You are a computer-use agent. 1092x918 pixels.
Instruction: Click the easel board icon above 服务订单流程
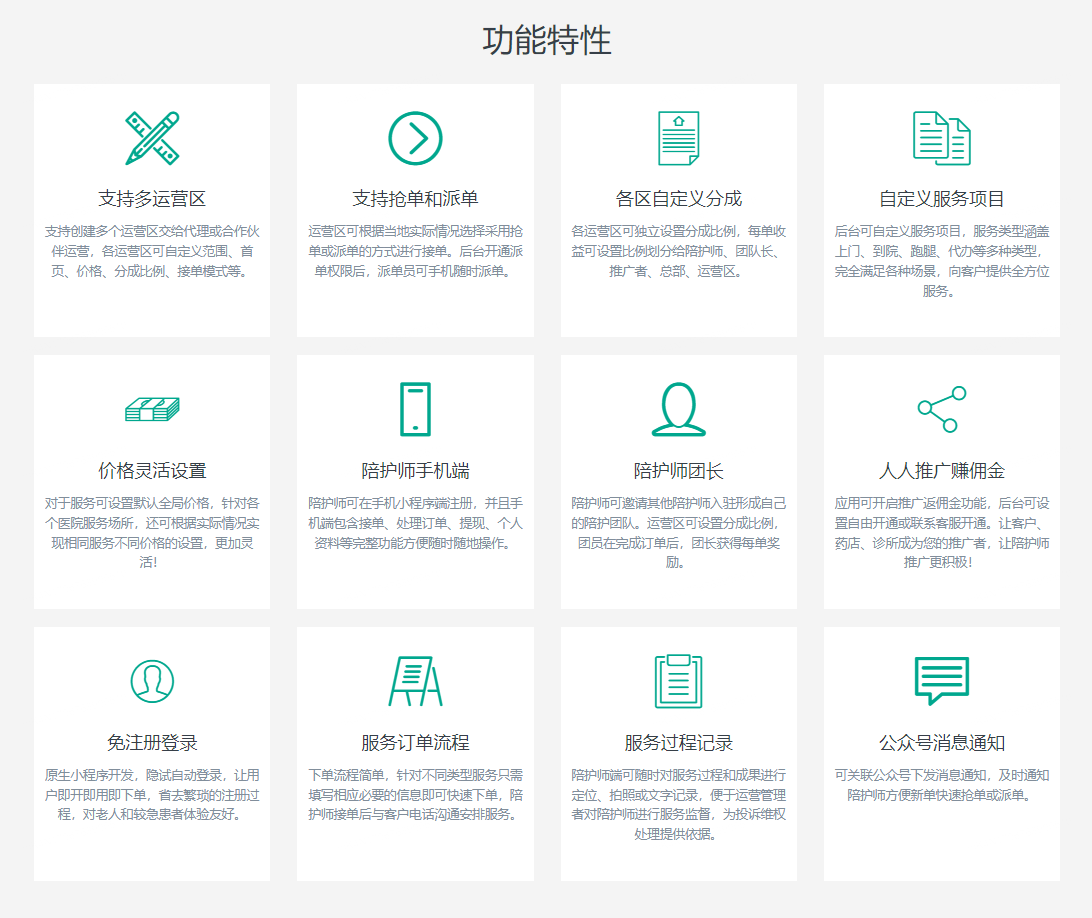pyautogui.click(x=415, y=681)
